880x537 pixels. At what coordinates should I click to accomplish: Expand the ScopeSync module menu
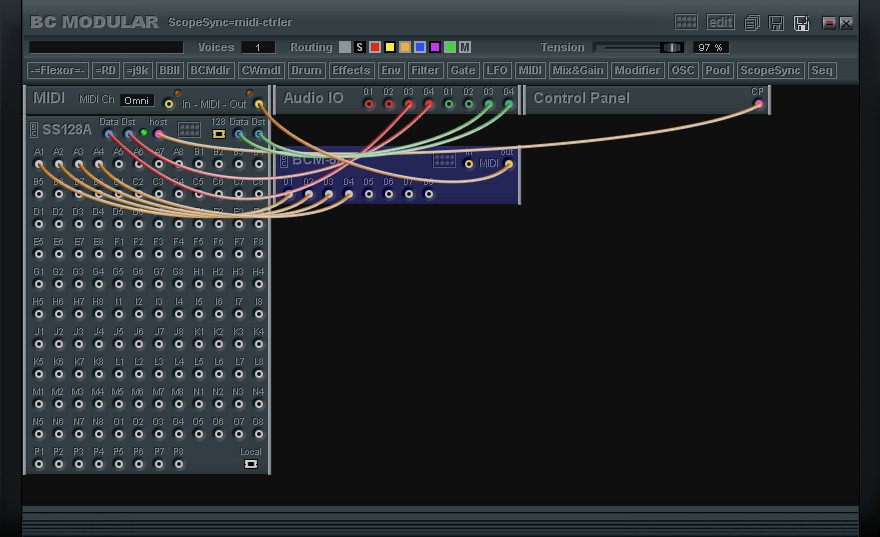pos(769,70)
